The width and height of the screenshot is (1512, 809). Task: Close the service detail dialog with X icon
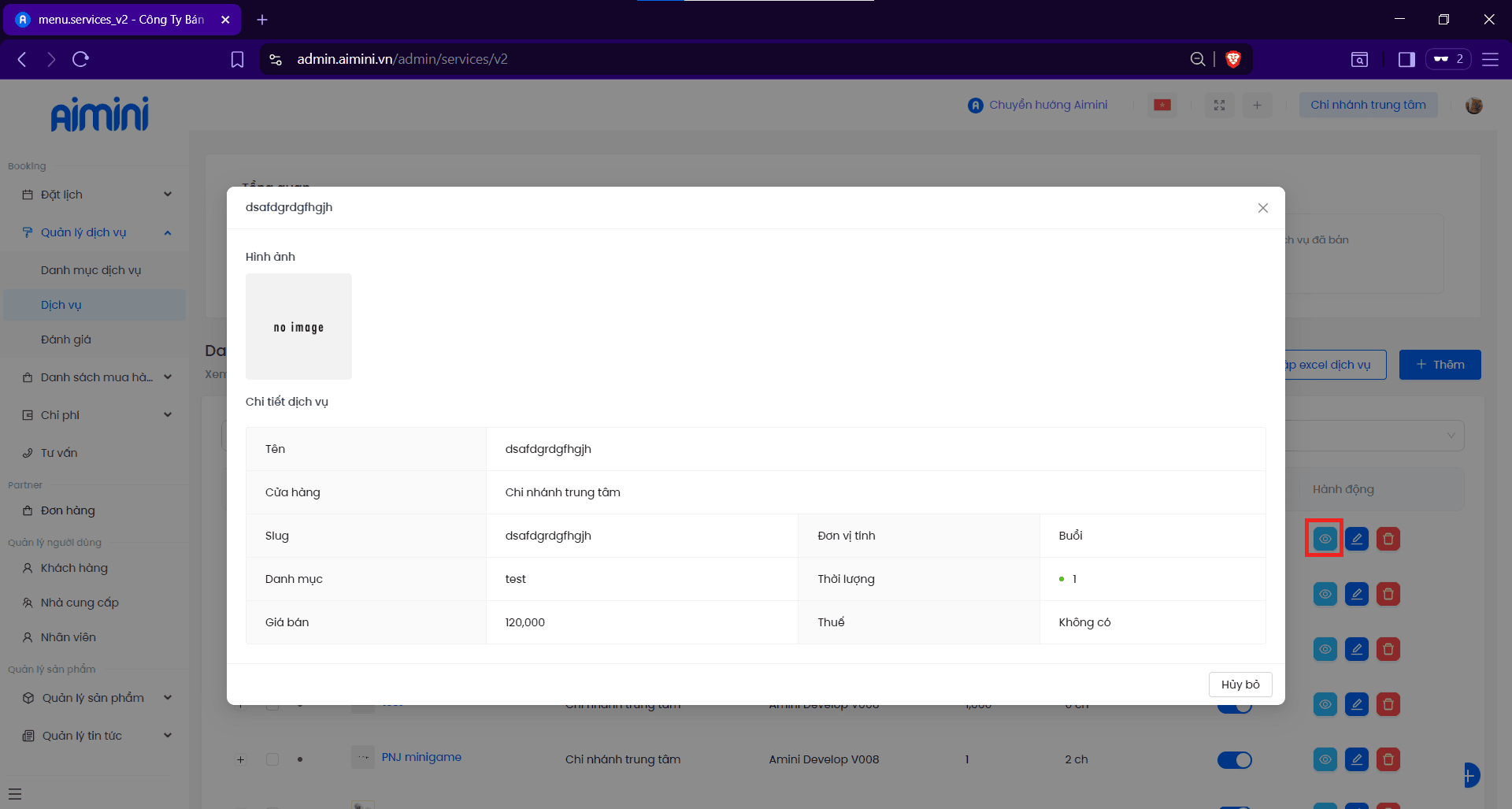coord(1262,208)
